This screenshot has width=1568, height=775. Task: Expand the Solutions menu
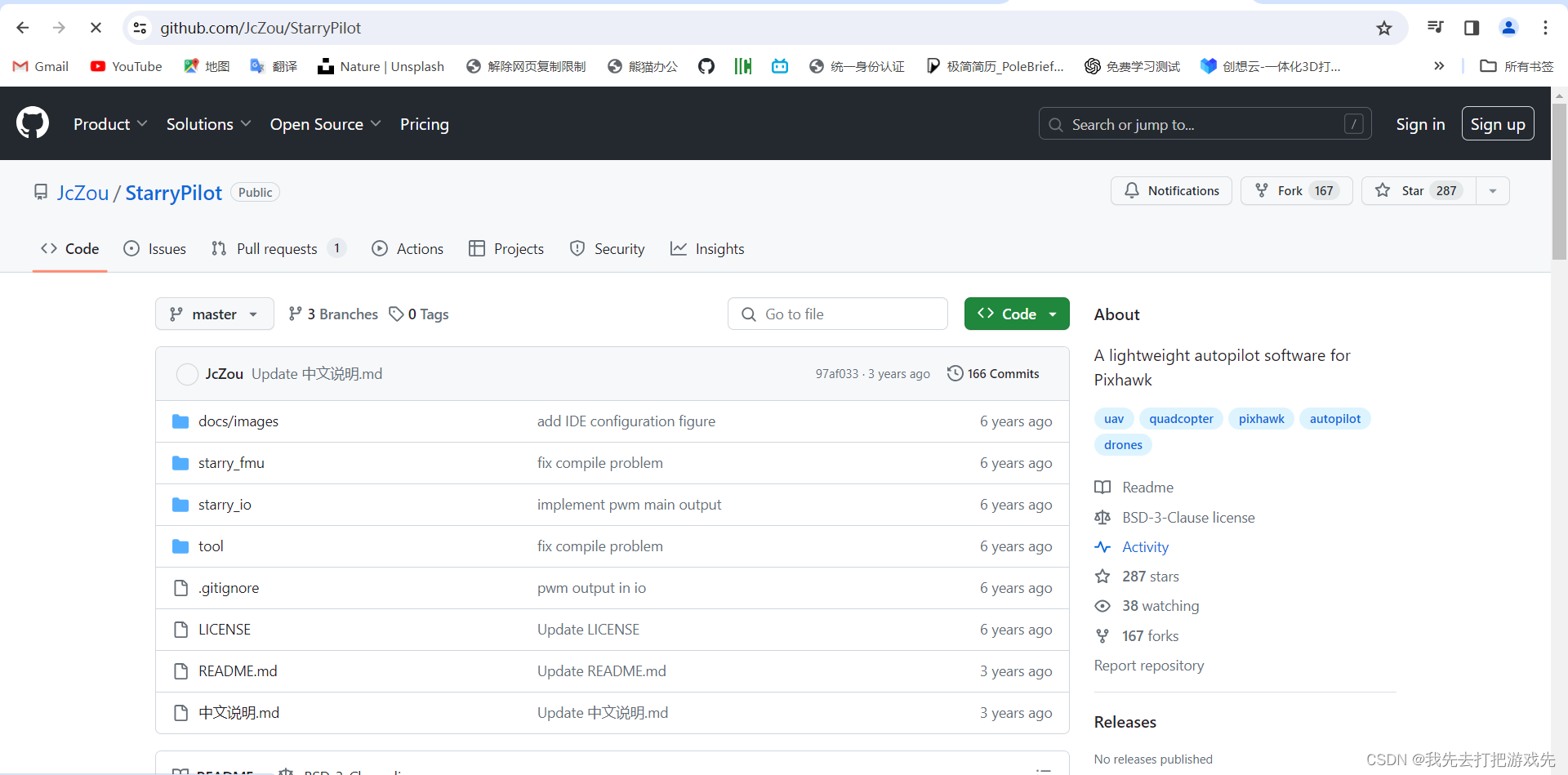pos(208,124)
